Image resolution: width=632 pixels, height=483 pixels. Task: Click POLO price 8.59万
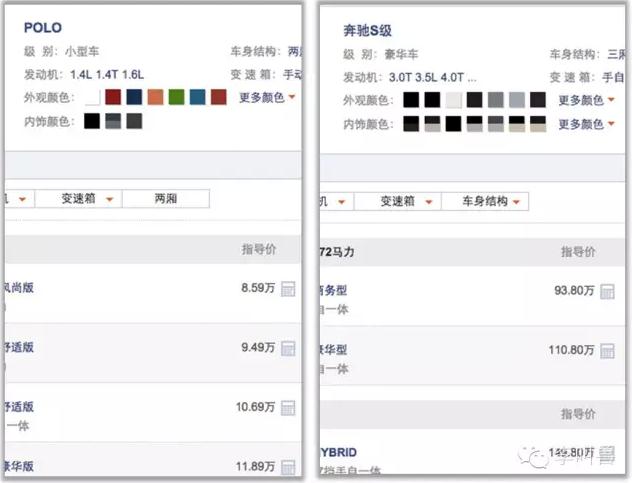(x=258, y=288)
